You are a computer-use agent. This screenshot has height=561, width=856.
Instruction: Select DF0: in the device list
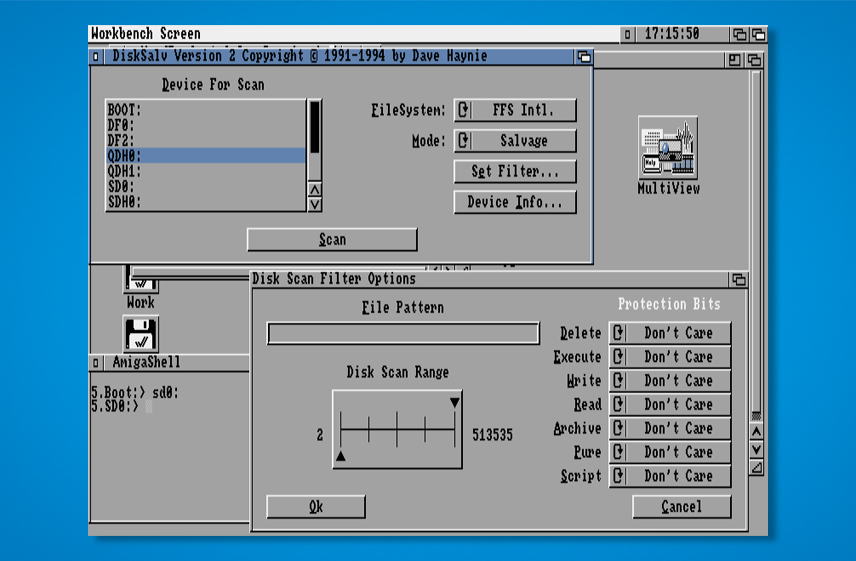(x=206, y=125)
